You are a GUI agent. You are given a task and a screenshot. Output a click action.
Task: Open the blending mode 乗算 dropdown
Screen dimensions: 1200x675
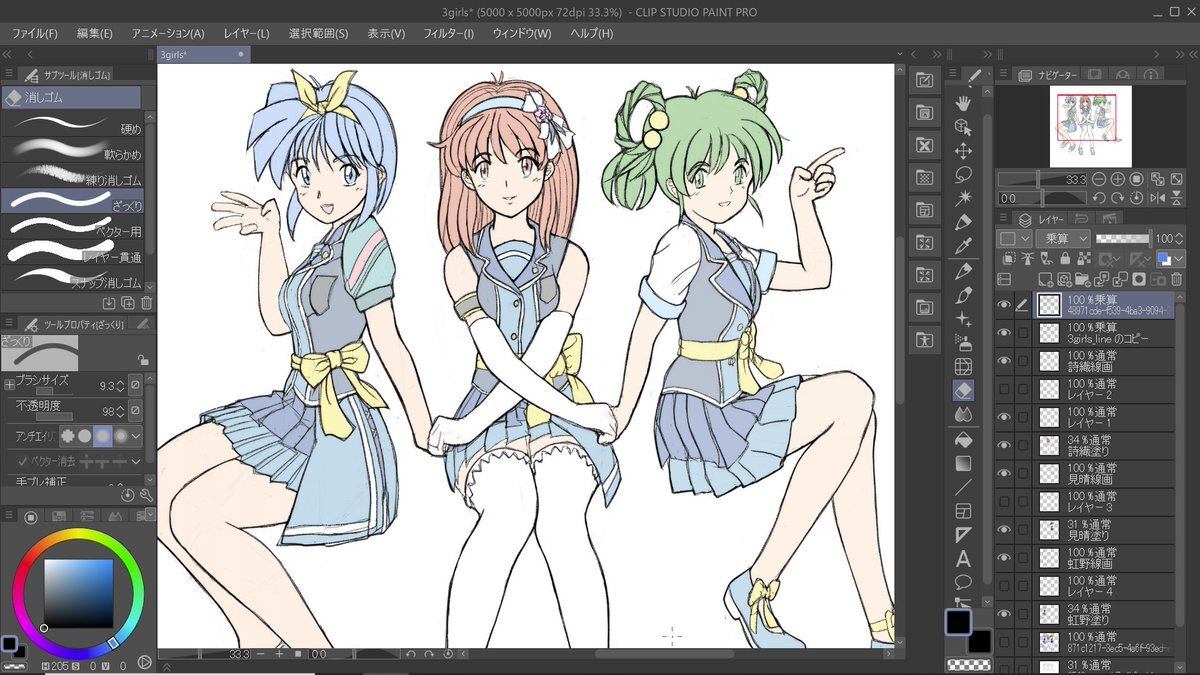click(x=1063, y=239)
